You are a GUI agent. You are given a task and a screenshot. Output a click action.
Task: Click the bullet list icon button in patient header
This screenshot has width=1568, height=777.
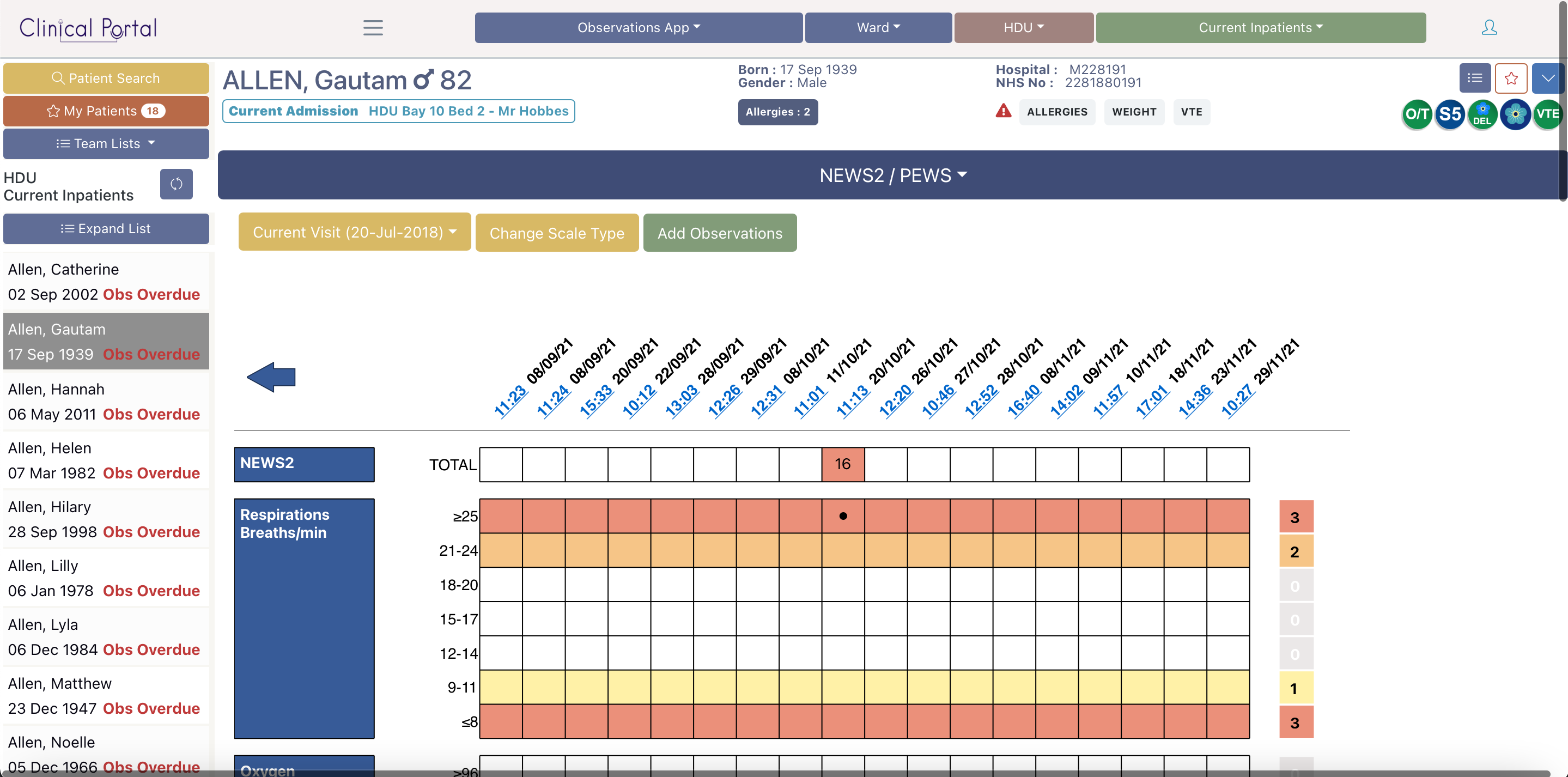click(x=1474, y=78)
